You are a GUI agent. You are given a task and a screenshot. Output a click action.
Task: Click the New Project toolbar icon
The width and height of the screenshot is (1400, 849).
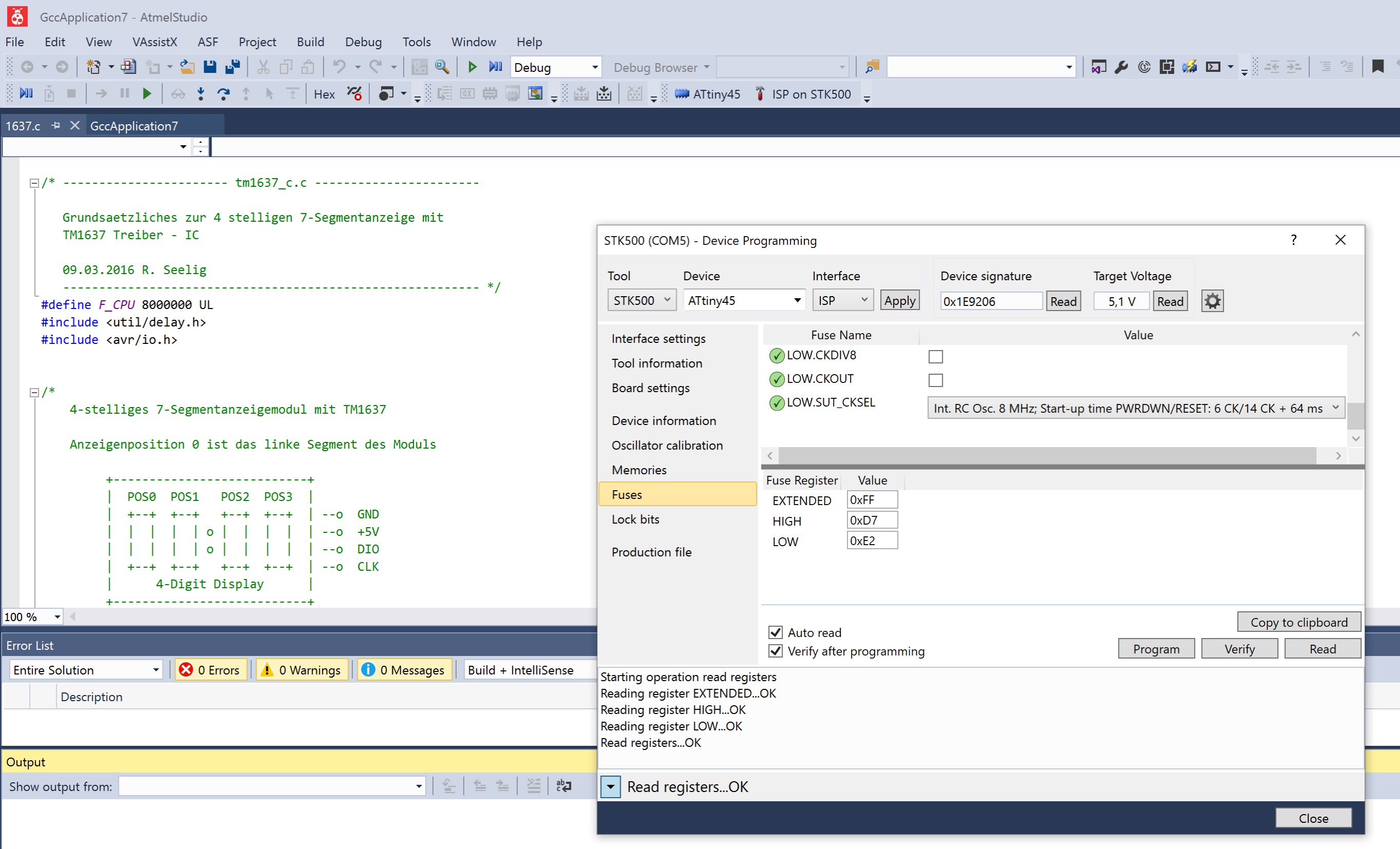click(x=93, y=67)
